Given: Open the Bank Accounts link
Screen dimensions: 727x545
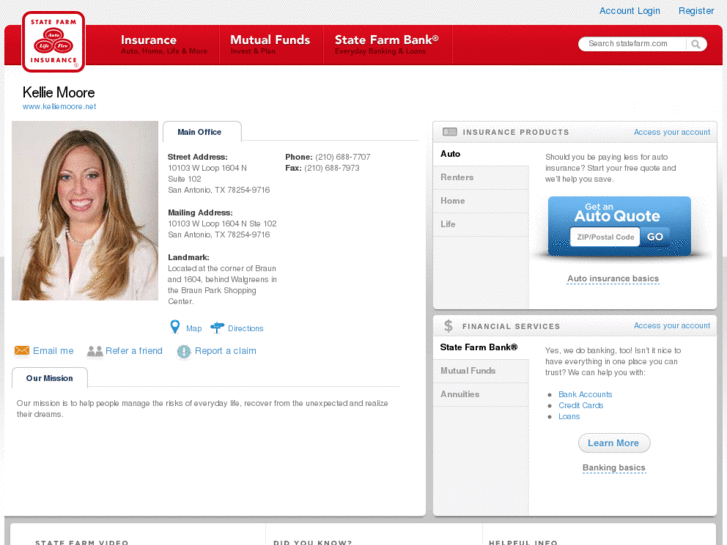Looking at the screenshot, I should tap(585, 394).
